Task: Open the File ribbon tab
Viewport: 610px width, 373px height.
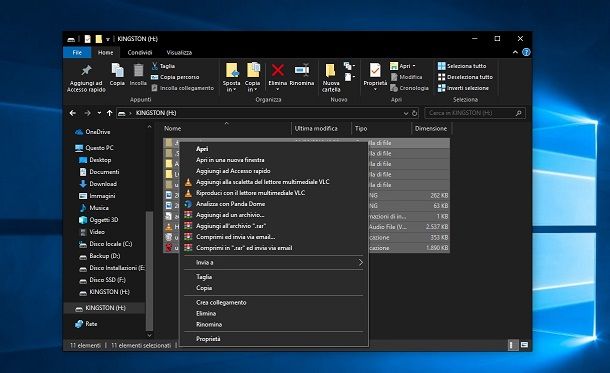Action: (x=77, y=53)
